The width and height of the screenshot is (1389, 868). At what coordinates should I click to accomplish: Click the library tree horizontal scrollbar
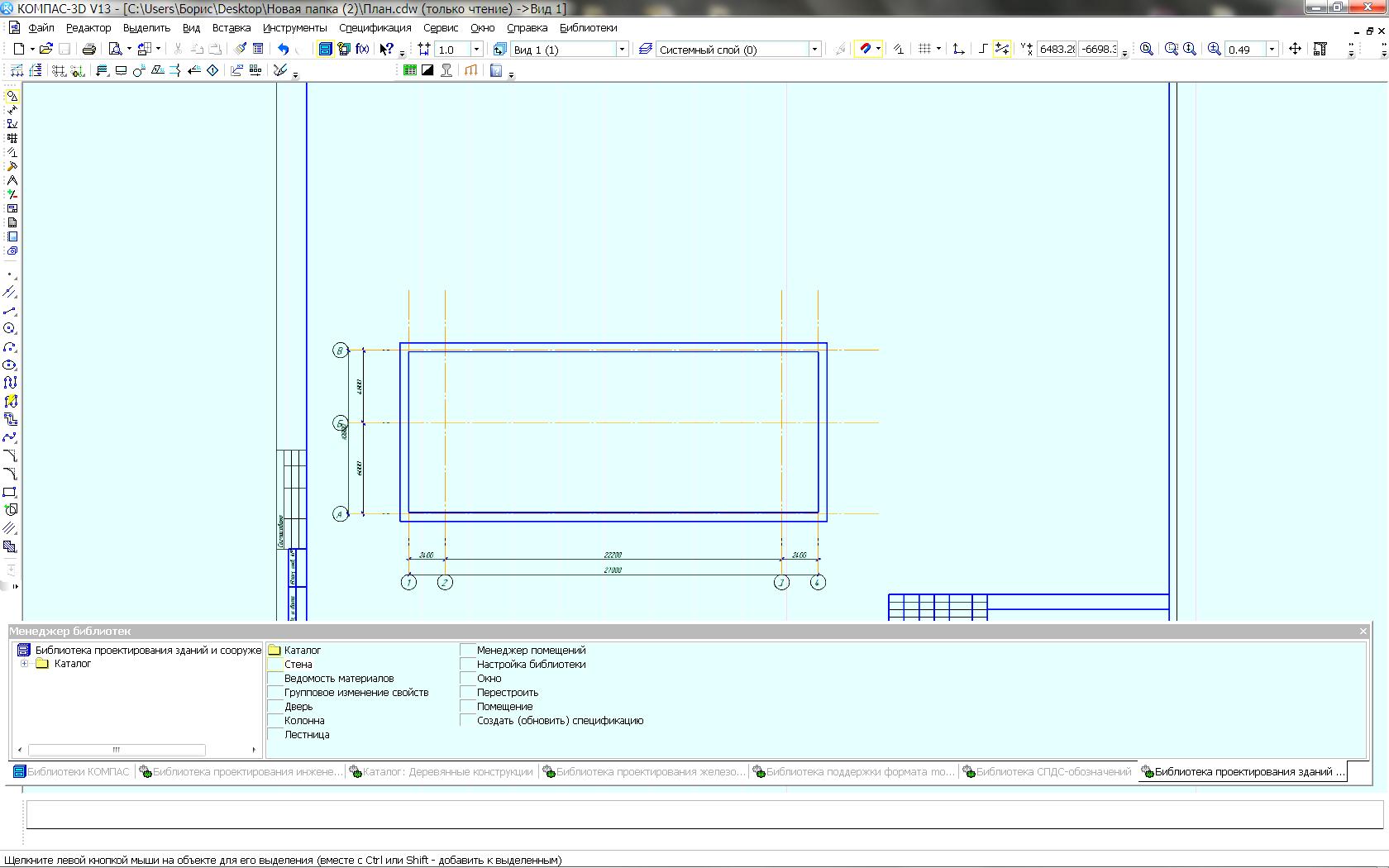117,750
